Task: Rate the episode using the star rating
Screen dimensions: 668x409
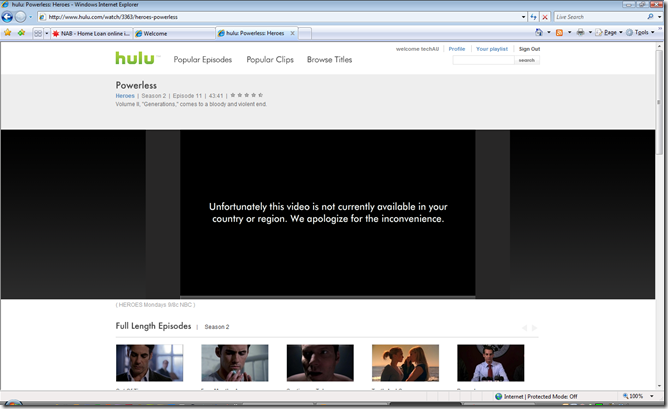Action: click(x=247, y=95)
